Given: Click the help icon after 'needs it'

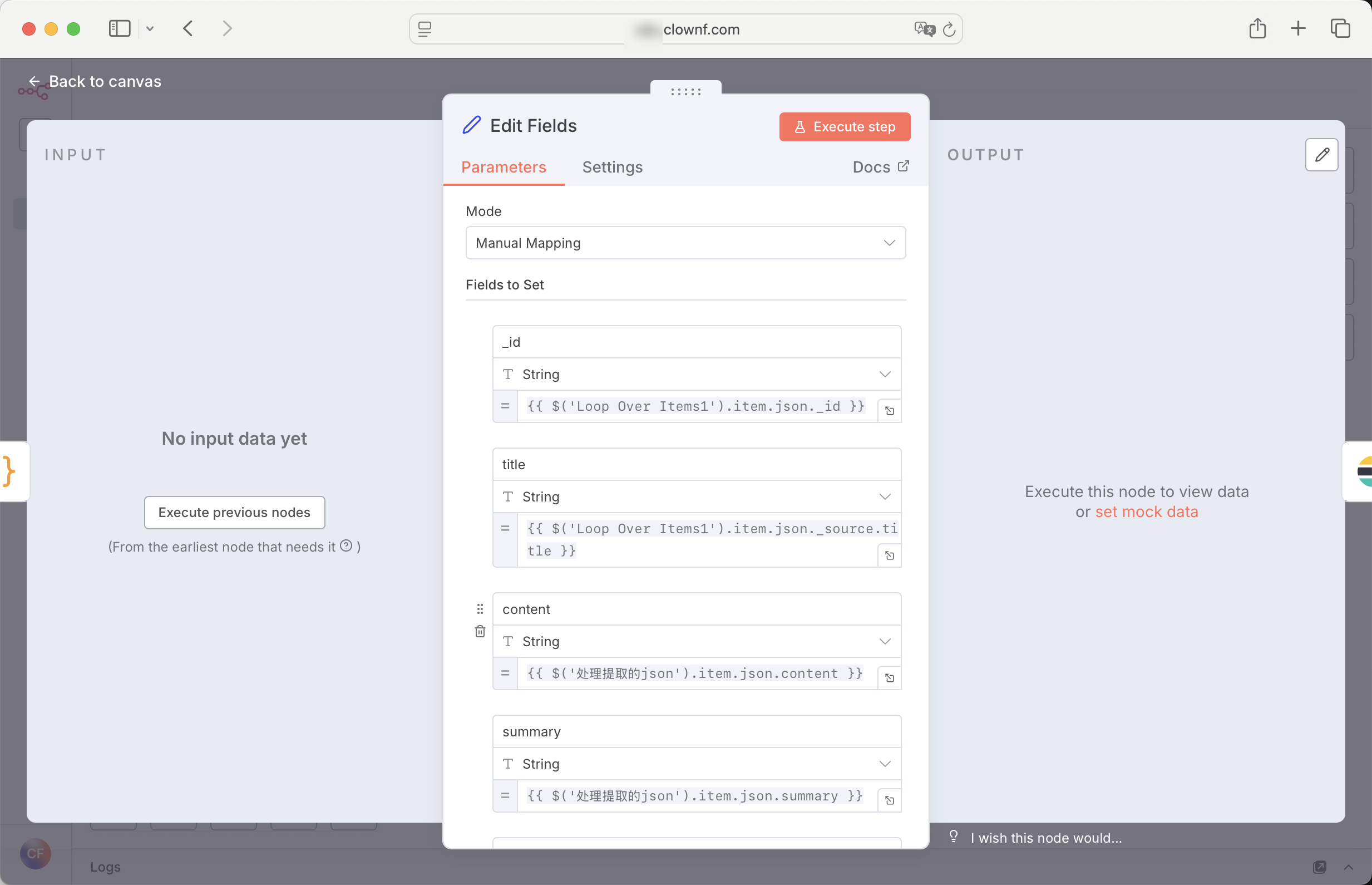Looking at the screenshot, I should click(x=346, y=546).
